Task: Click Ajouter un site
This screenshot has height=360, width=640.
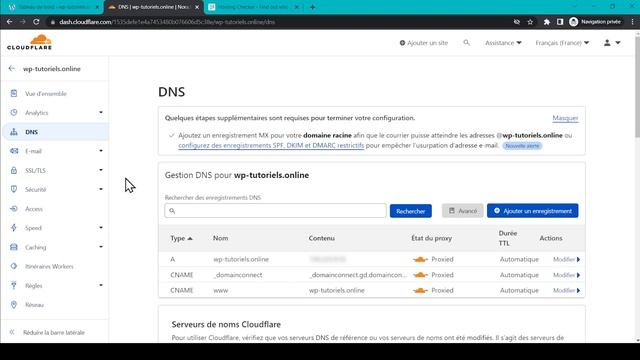Action: [x=424, y=42]
